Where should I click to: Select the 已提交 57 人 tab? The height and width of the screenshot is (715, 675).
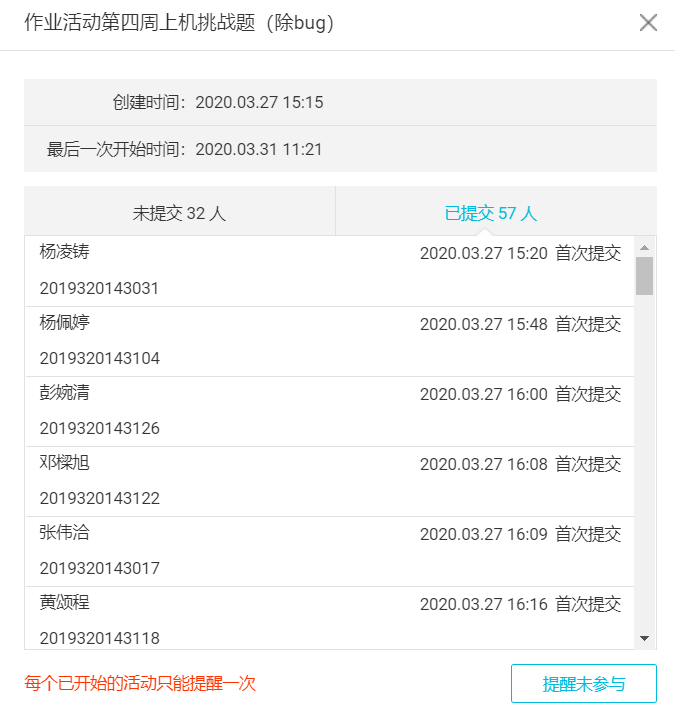click(491, 213)
